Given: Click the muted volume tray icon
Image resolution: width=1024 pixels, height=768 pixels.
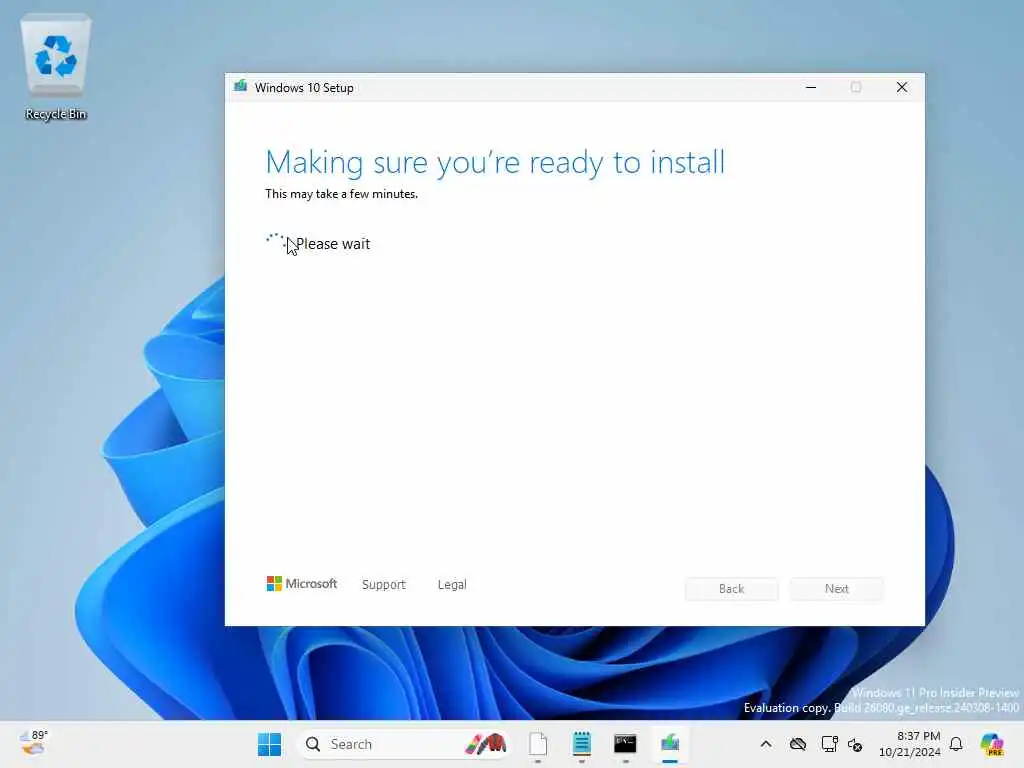Looking at the screenshot, I should 855,744.
